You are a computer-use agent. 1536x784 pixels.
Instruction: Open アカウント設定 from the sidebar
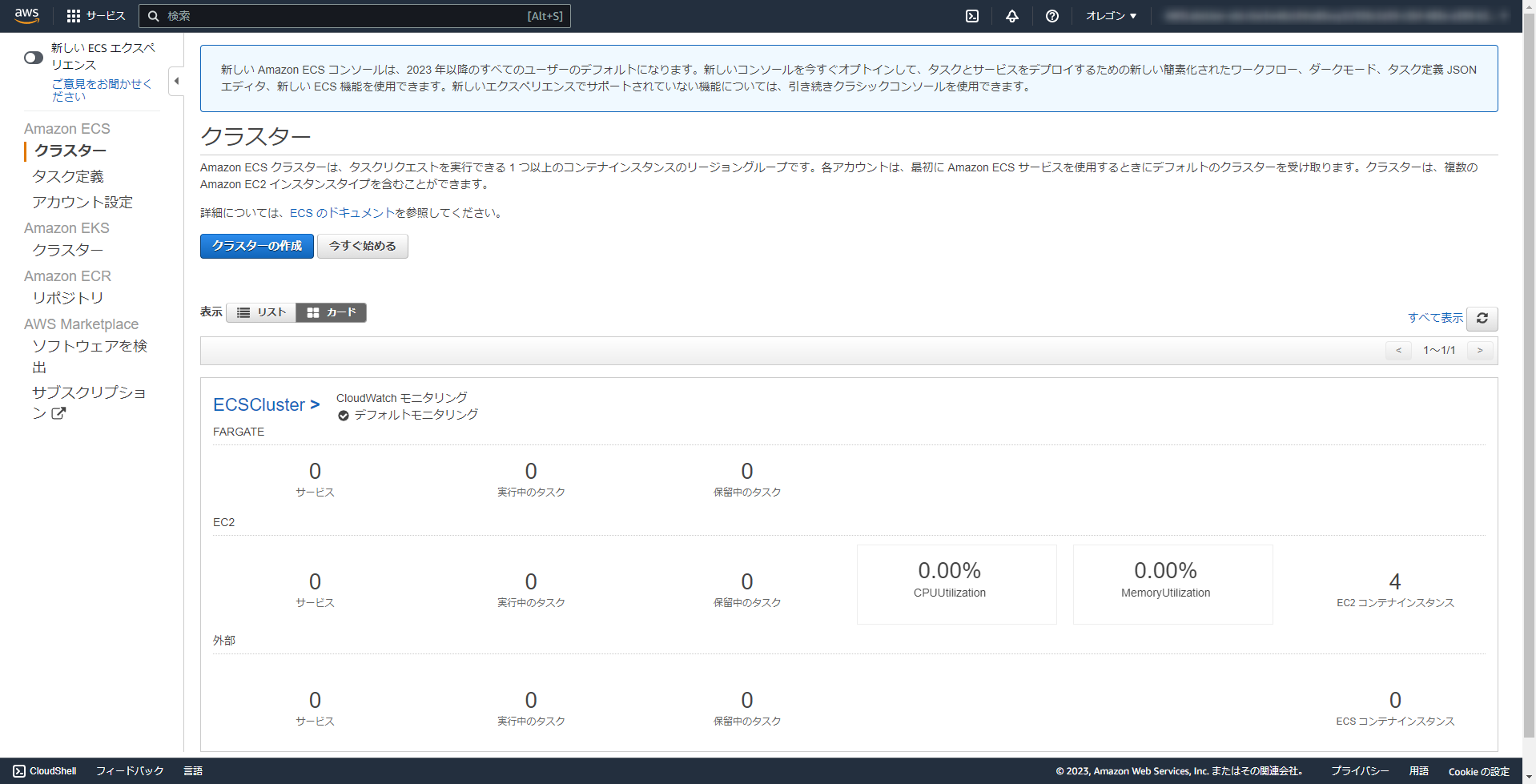click(x=82, y=202)
